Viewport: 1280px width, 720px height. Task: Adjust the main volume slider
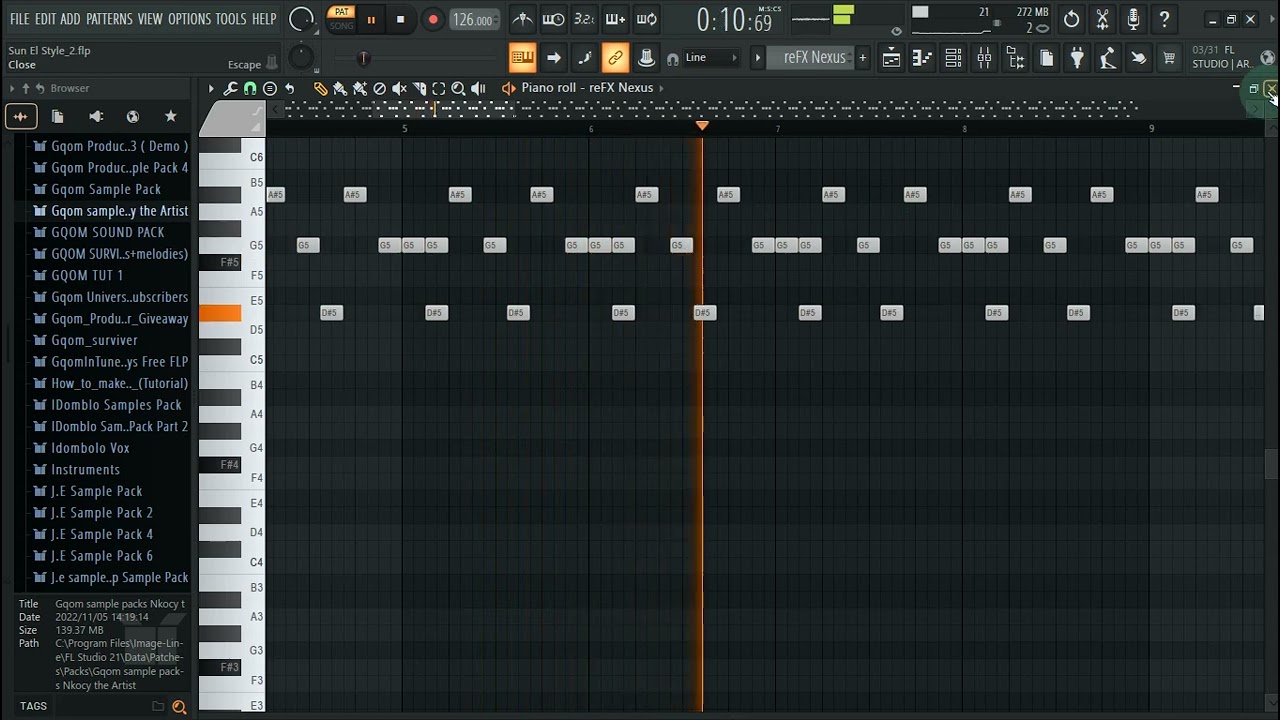pos(363,58)
